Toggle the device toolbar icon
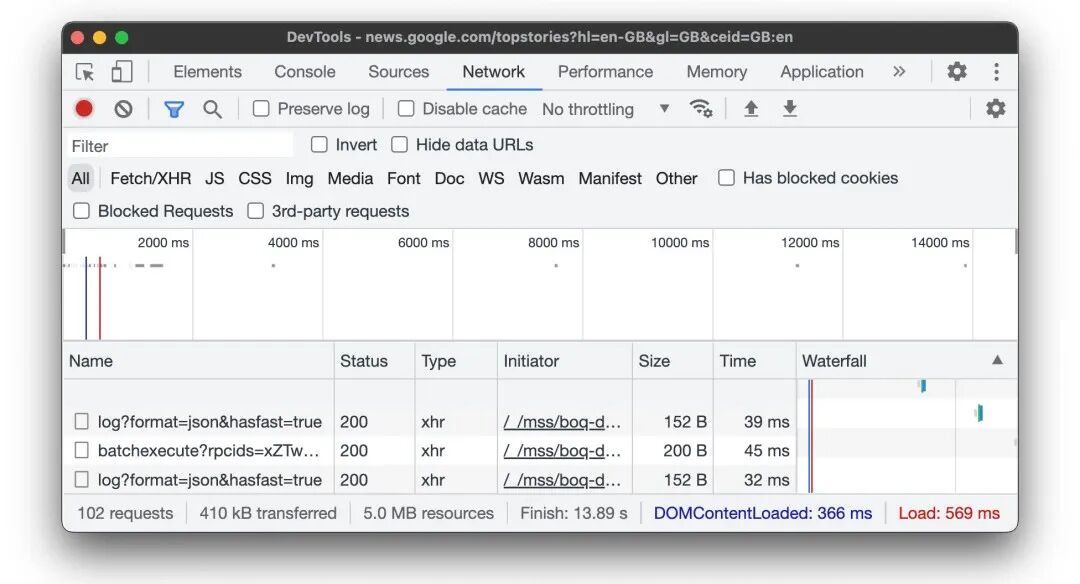The width and height of the screenshot is (1080, 584). click(x=122, y=72)
